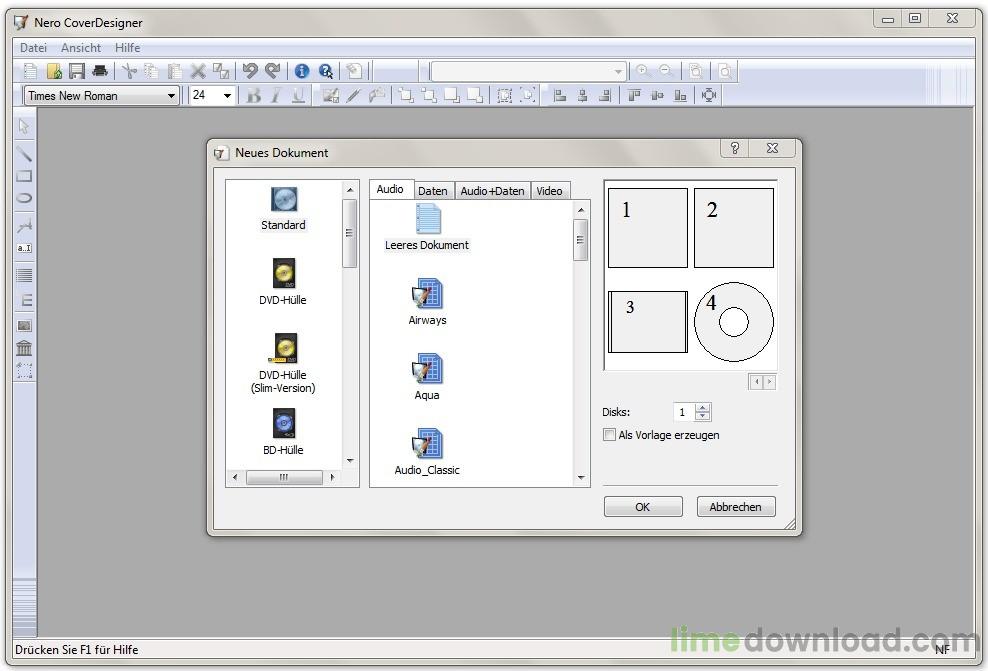Confirm with the OK button
The image size is (988, 671).
click(x=642, y=507)
